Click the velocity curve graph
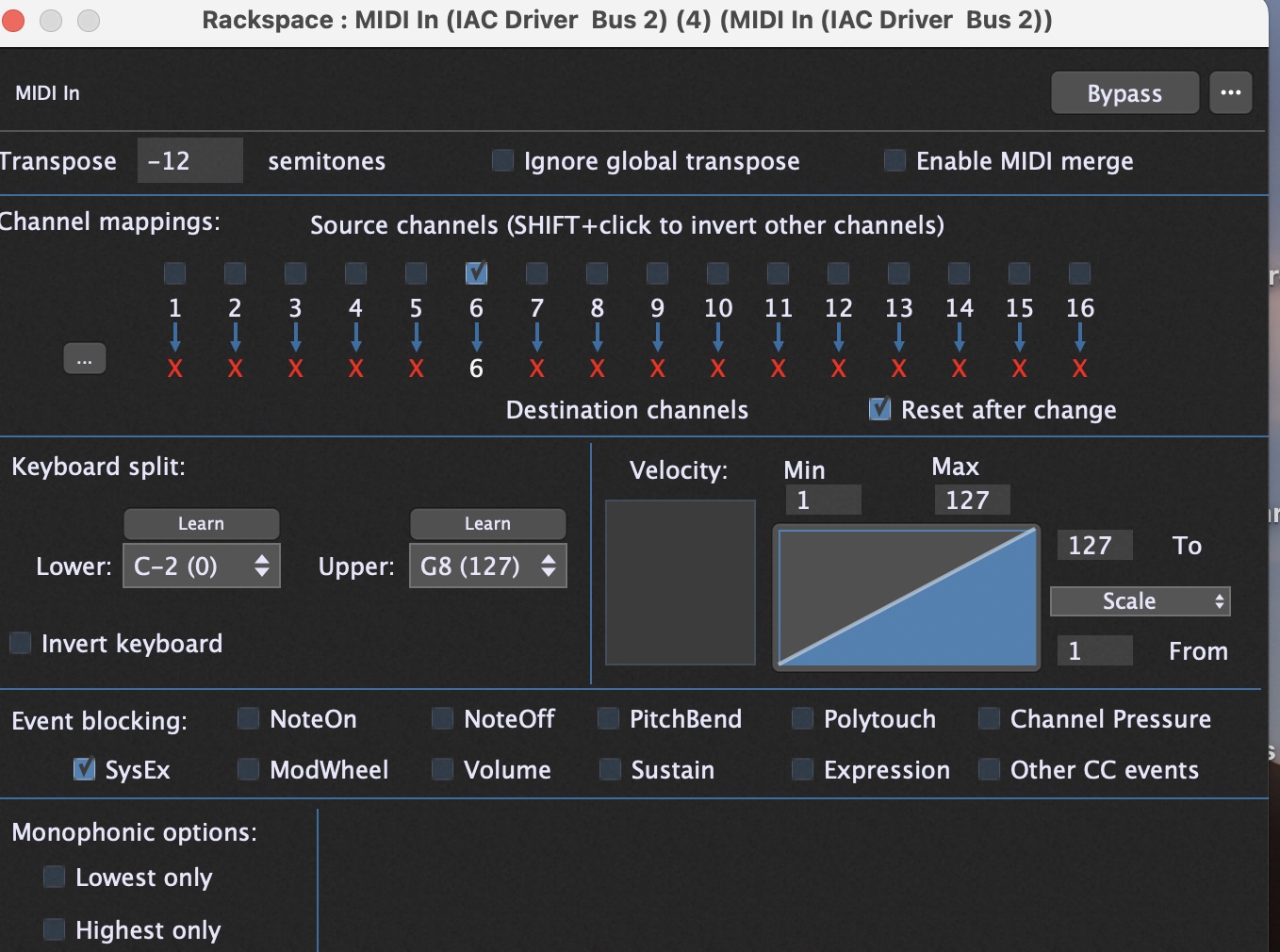 click(907, 598)
